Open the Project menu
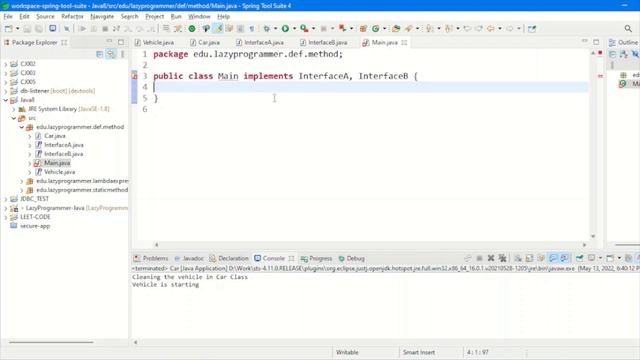The image size is (640, 360). [x=154, y=16]
